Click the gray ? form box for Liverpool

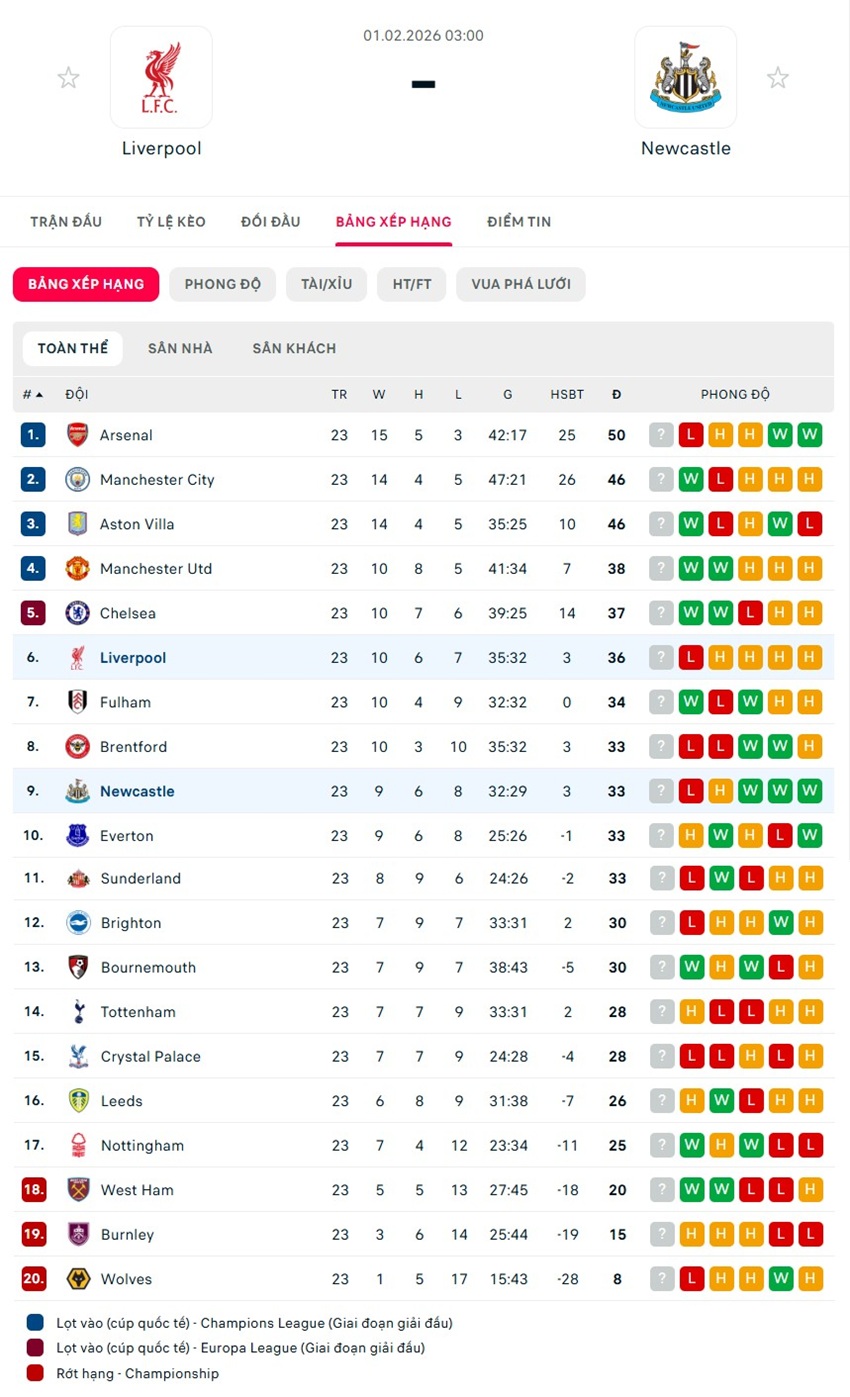click(661, 657)
